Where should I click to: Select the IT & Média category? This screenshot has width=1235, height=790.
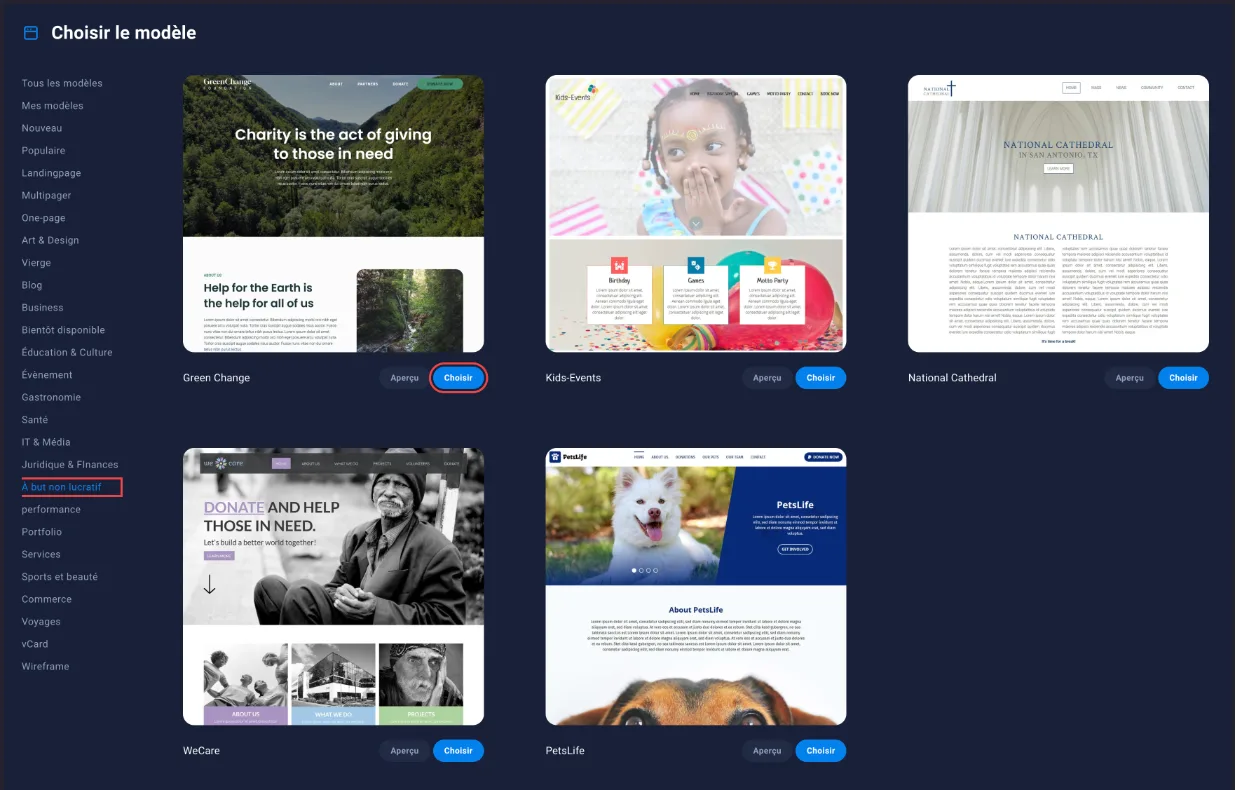coord(46,442)
